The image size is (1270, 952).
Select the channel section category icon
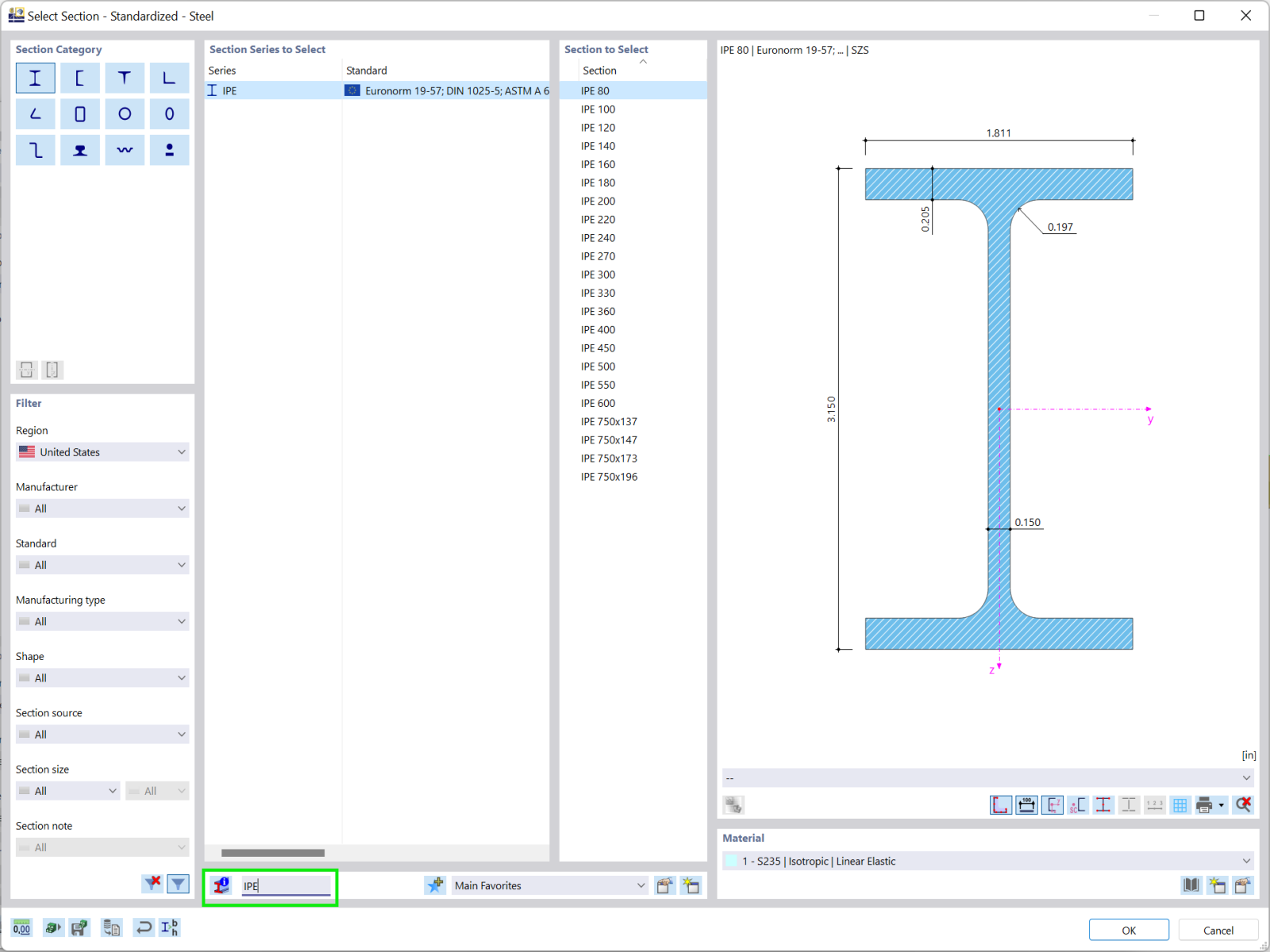tap(80, 78)
